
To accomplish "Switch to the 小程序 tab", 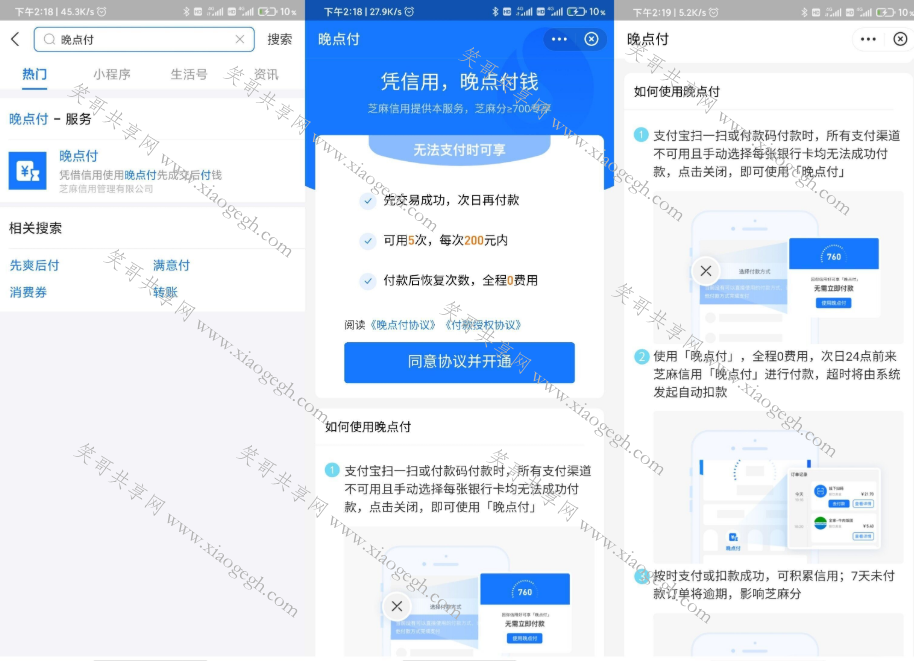I will click(112, 74).
